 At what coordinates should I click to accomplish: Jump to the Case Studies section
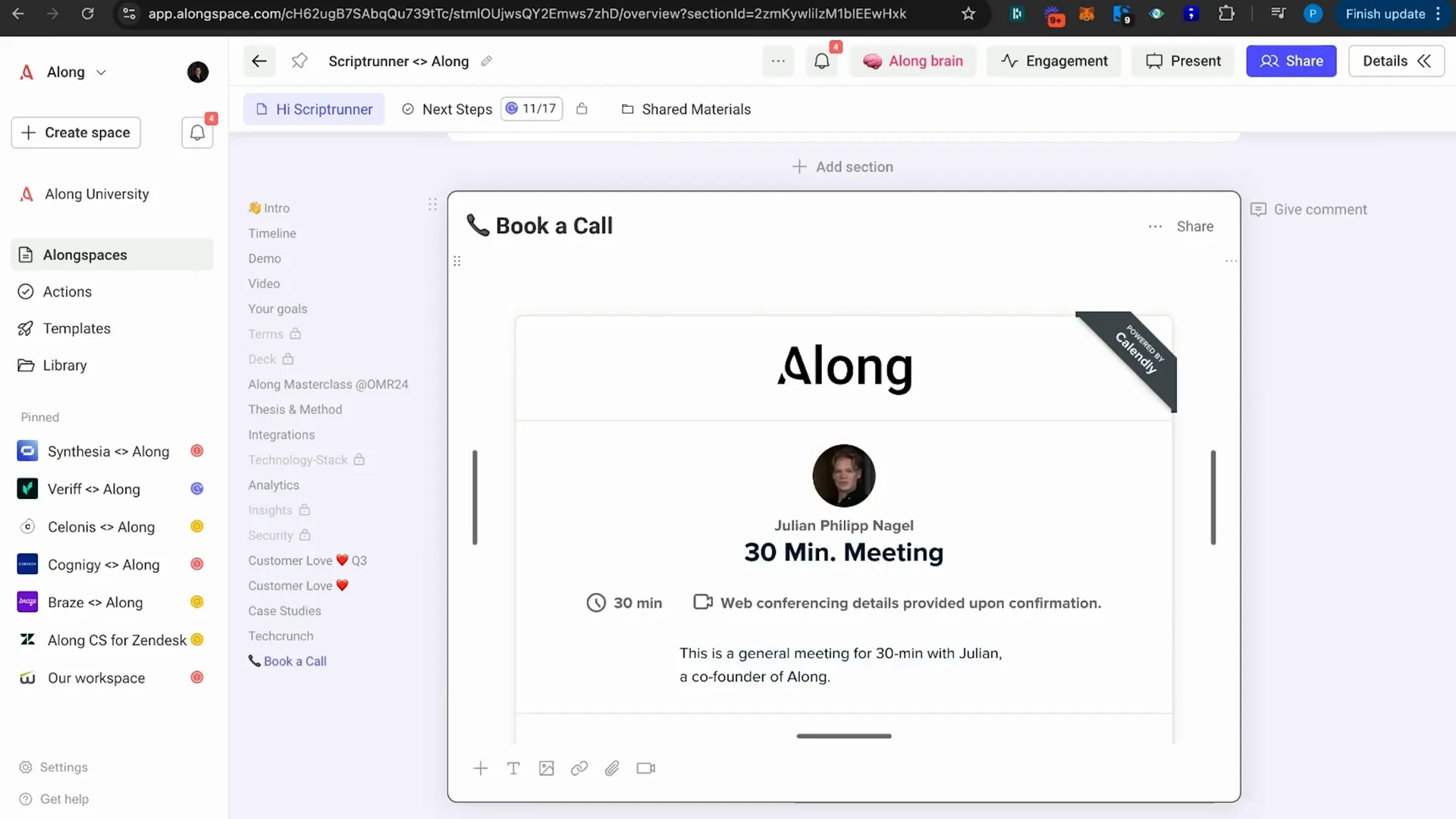coord(284,611)
